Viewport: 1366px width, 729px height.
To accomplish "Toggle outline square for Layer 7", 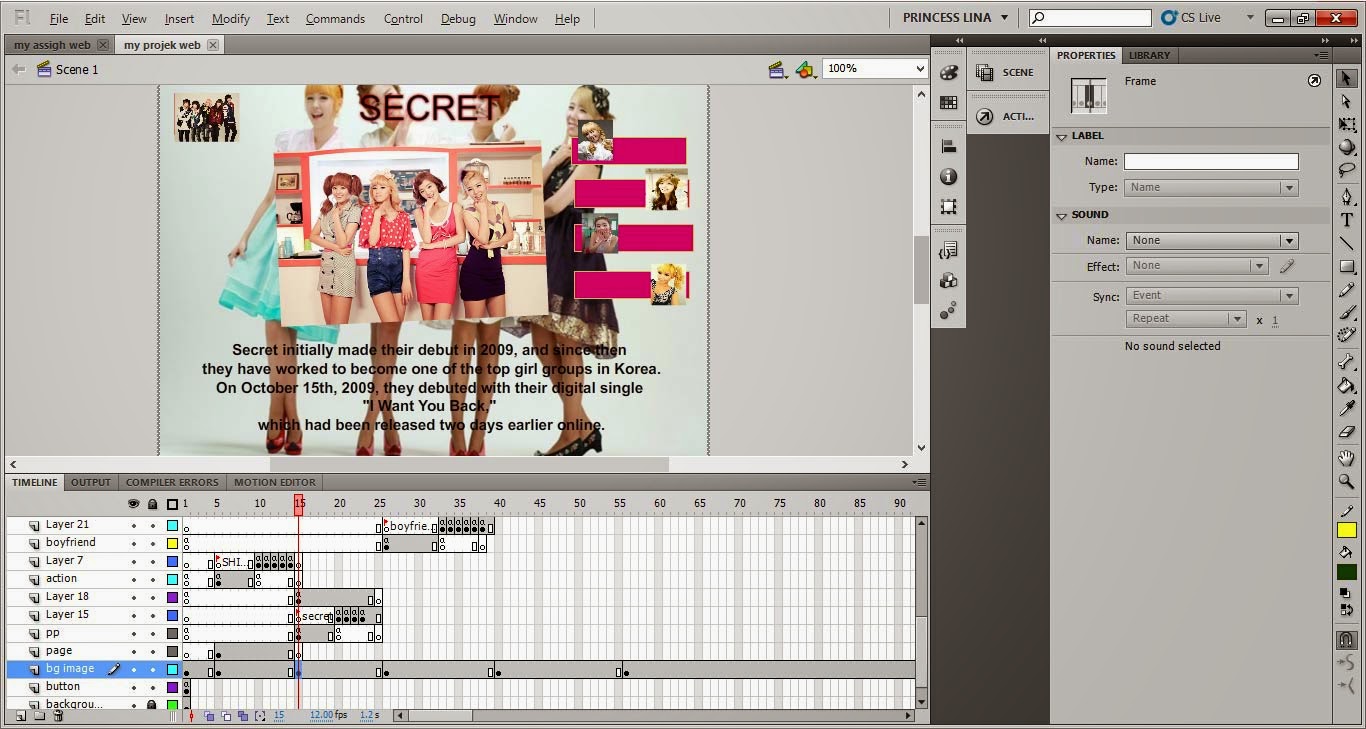I will pyautogui.click(x=172, y=561).
